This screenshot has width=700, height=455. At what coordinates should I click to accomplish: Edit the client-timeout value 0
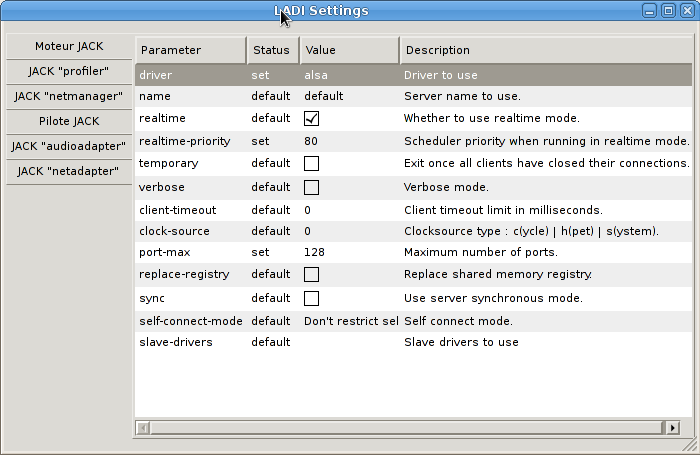click(x=307, y=210)
